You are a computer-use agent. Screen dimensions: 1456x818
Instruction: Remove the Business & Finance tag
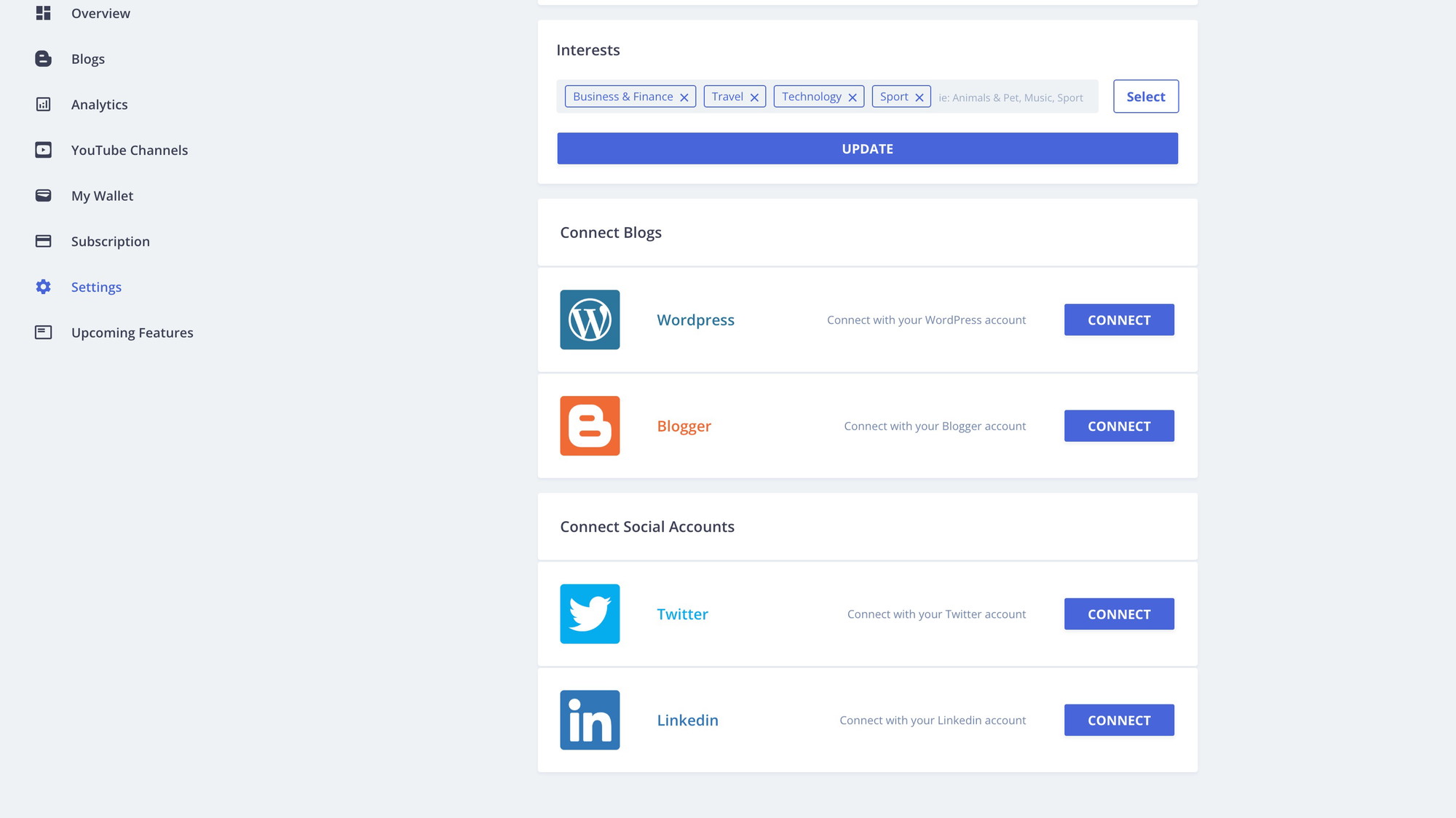click(x=684, y=96)
